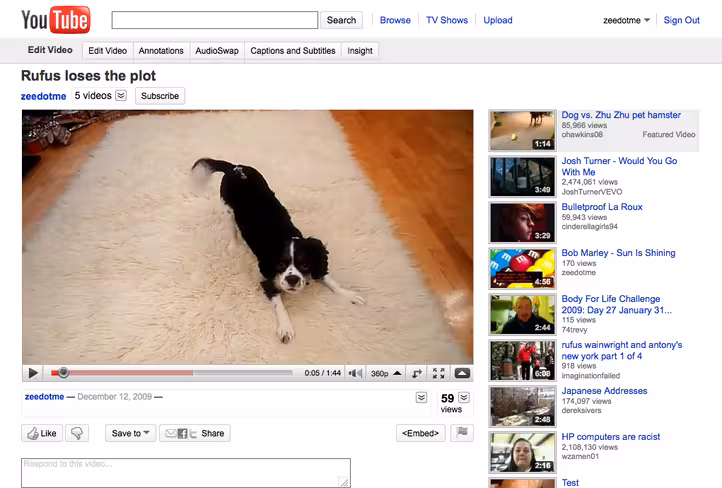Click the 0:05 / 1:44 time display
The height and width of the screenshot is (488, 722).
(322, 373)
